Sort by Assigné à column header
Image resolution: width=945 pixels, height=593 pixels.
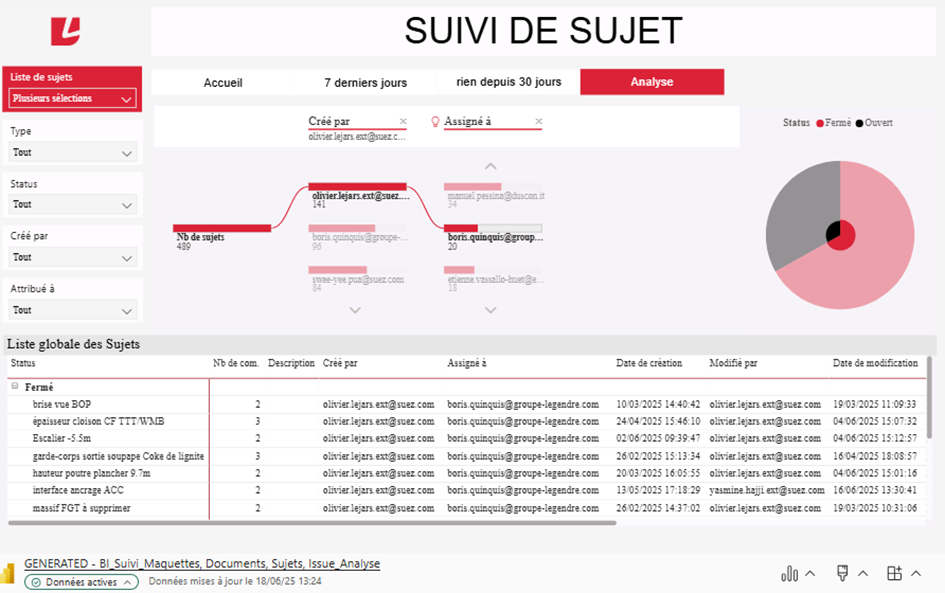click(x=466, y=363)
